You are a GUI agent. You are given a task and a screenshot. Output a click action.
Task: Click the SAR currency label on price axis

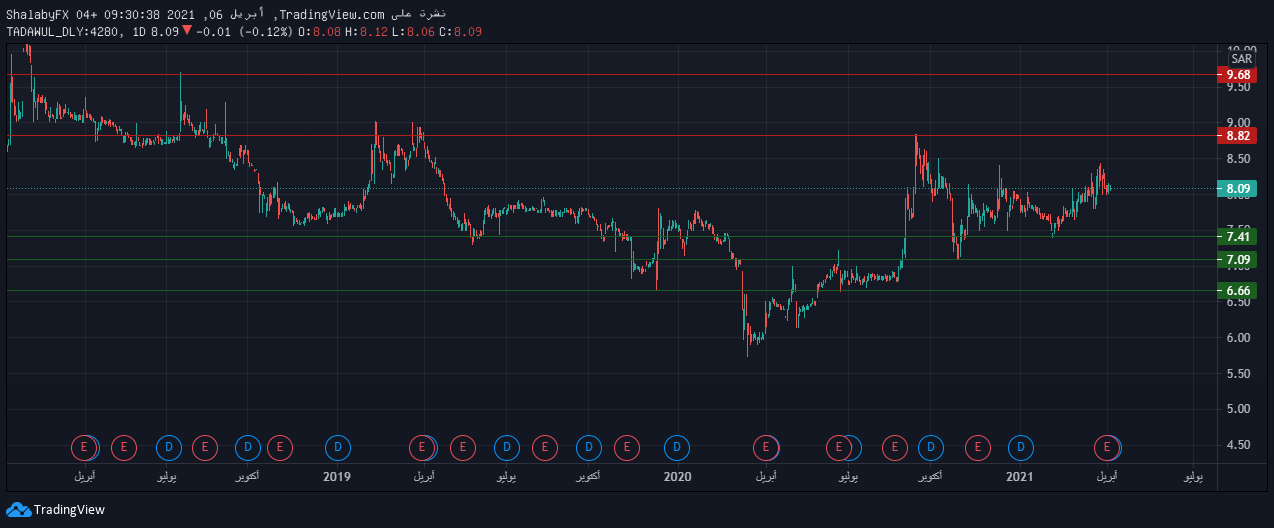[1242, 59]
